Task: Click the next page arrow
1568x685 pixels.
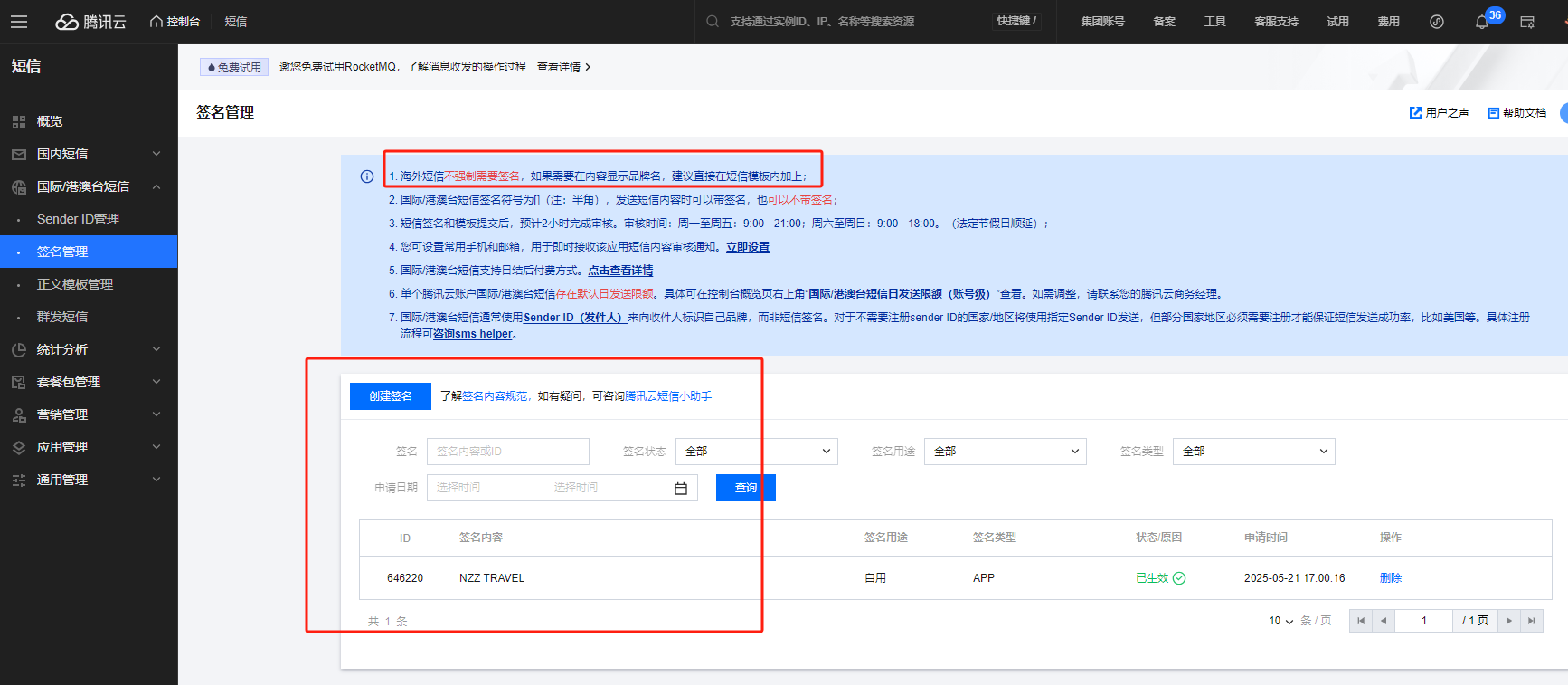Action: [1508, 621]
